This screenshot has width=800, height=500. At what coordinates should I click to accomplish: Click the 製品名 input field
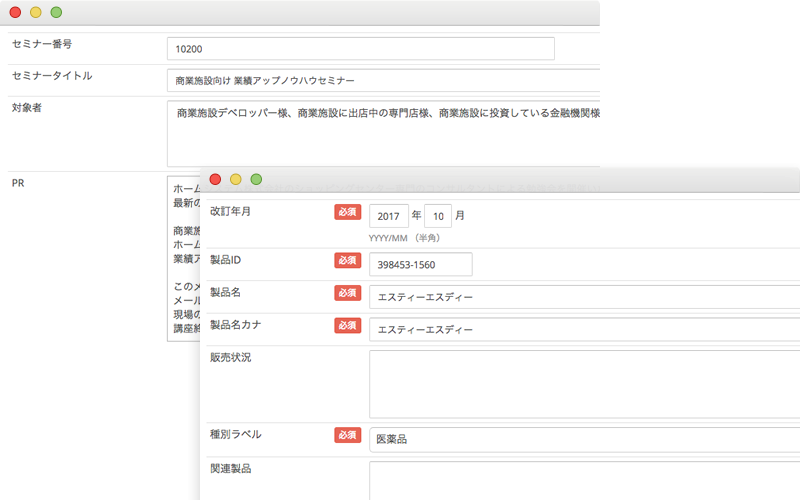[x=585, y=297]
